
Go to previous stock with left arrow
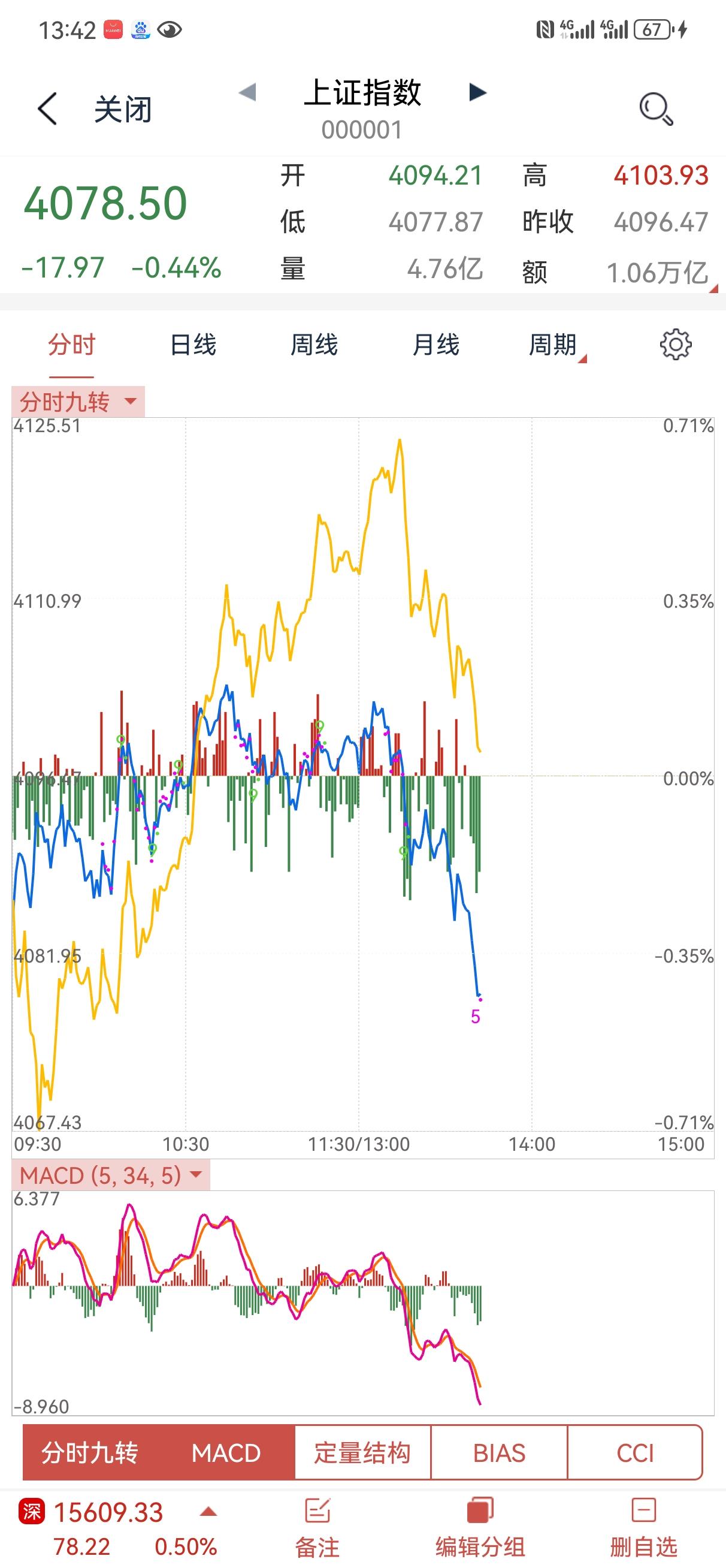tap(247, 92)
